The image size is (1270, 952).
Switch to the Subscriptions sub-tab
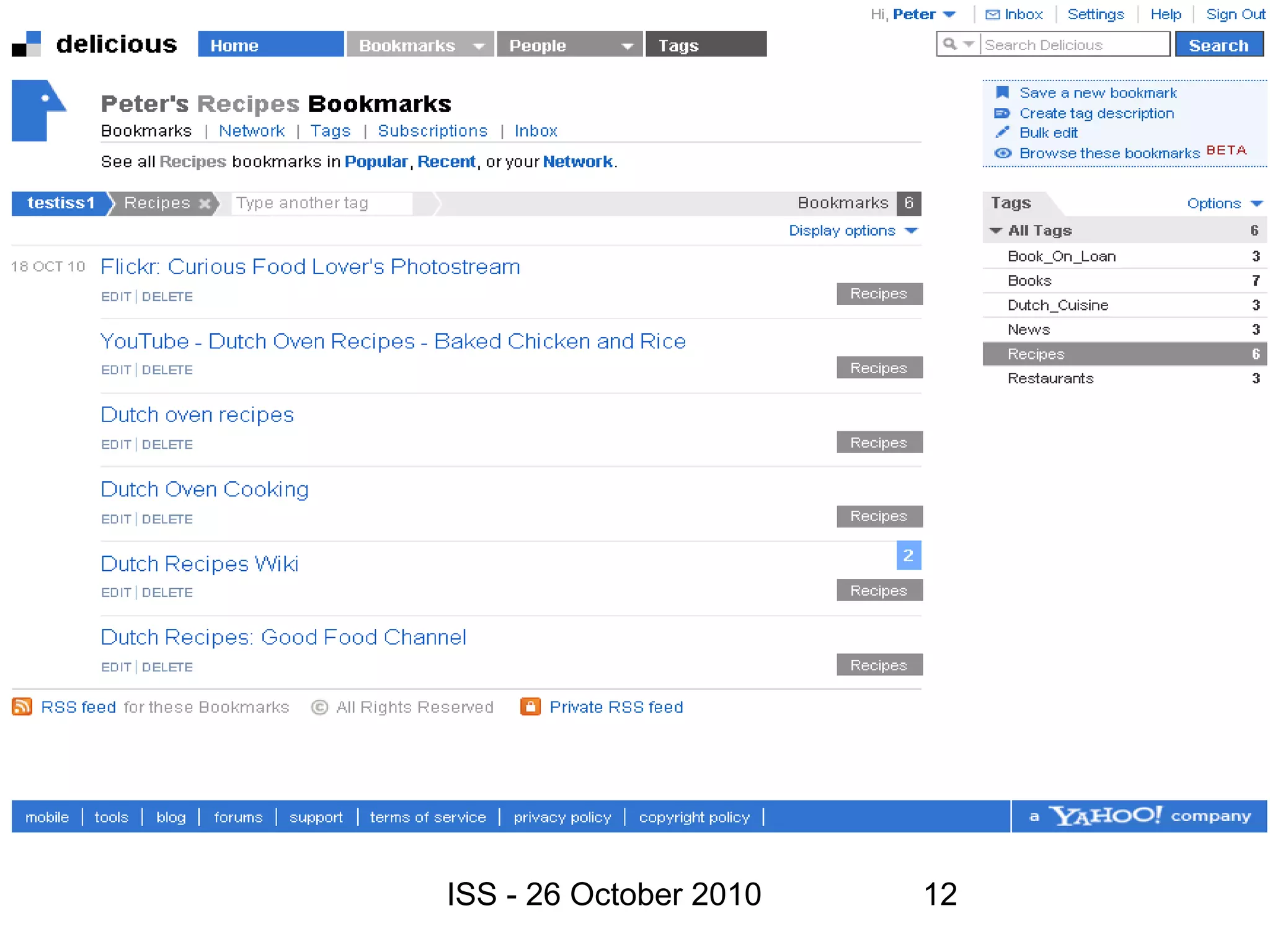[x=433, y=131]
